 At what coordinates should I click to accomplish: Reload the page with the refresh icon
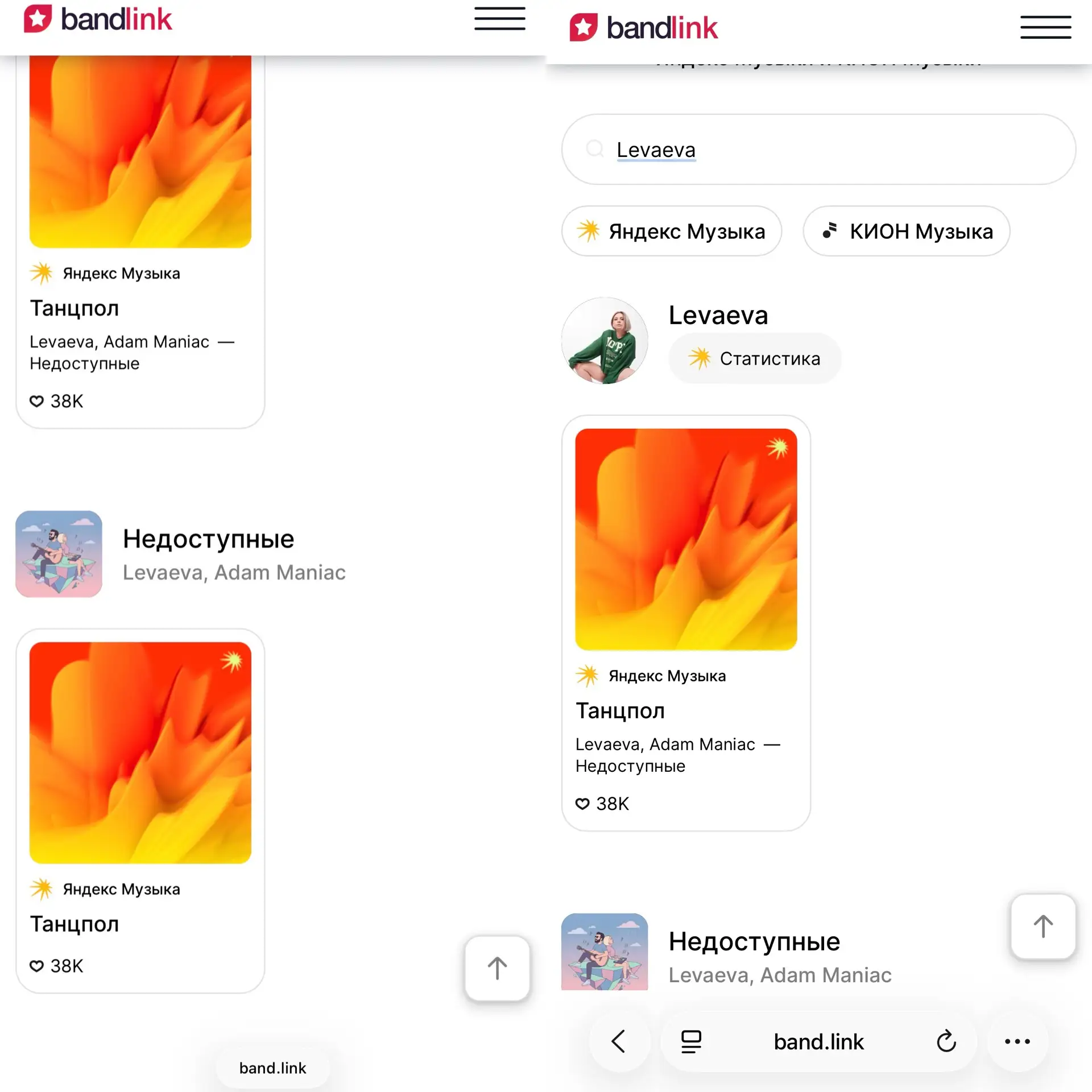[946, 1041]
